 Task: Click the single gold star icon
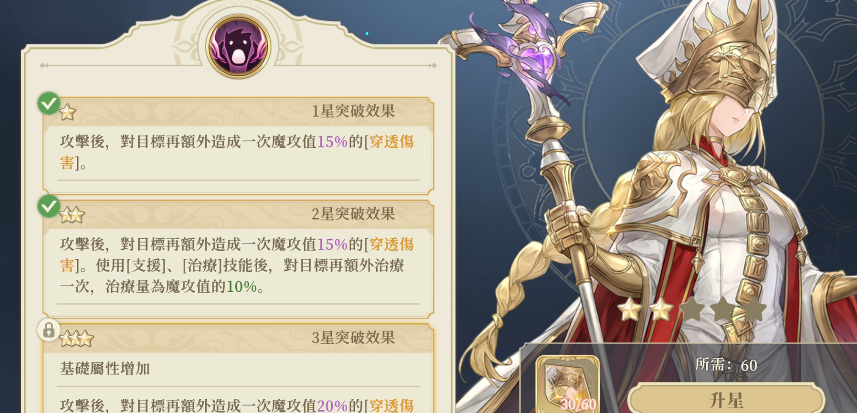tap(68, 112)
